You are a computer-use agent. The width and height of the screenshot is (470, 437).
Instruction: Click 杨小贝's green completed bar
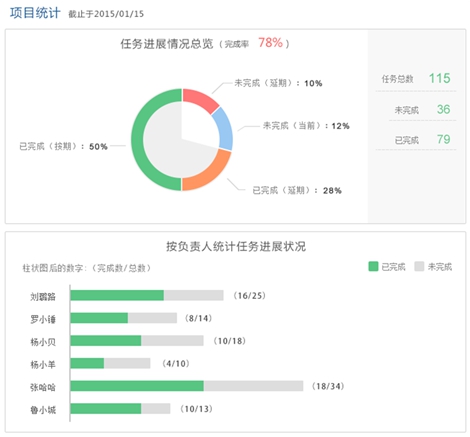(106, 341)
